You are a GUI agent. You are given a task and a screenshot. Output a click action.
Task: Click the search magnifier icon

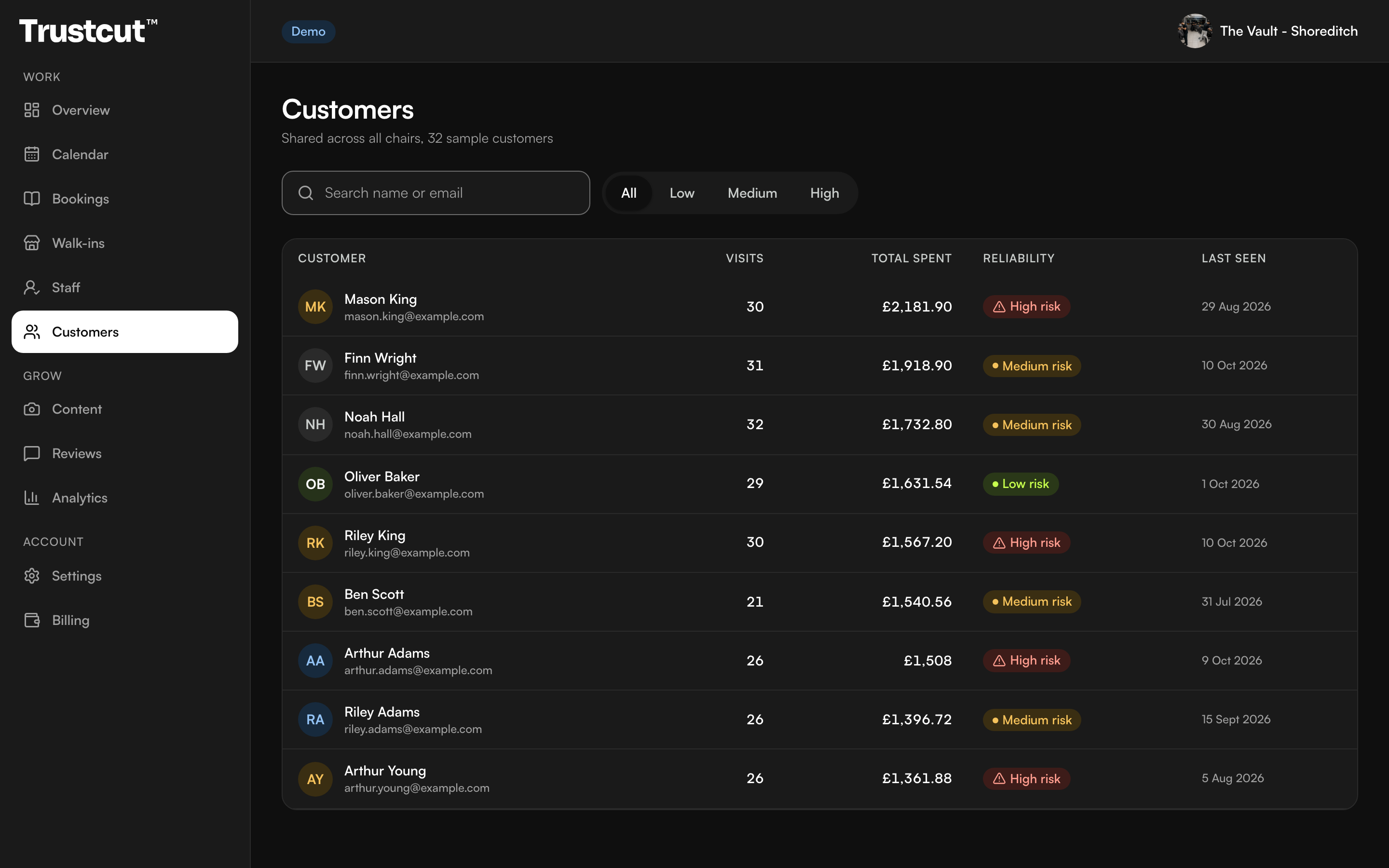pos(306,193)
